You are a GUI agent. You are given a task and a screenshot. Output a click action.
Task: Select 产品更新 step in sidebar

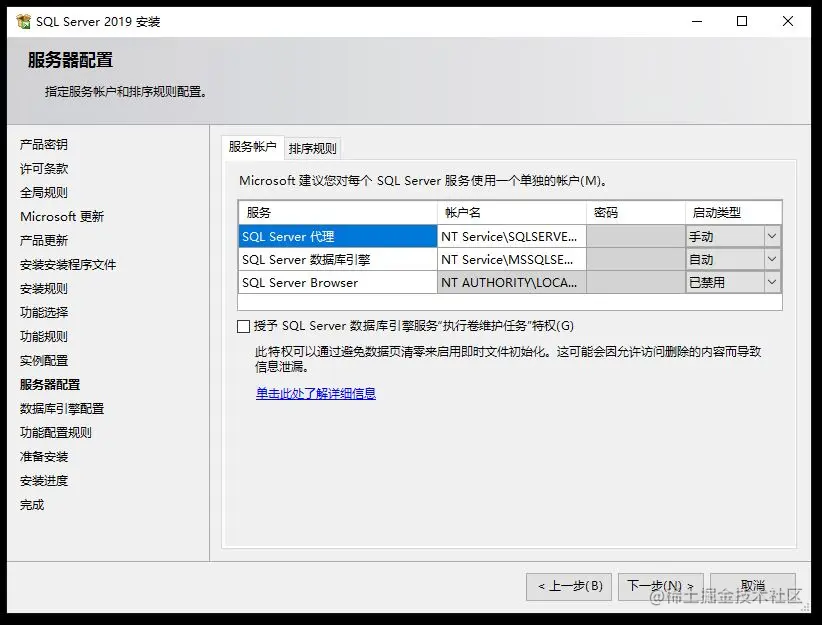[44, 241]
